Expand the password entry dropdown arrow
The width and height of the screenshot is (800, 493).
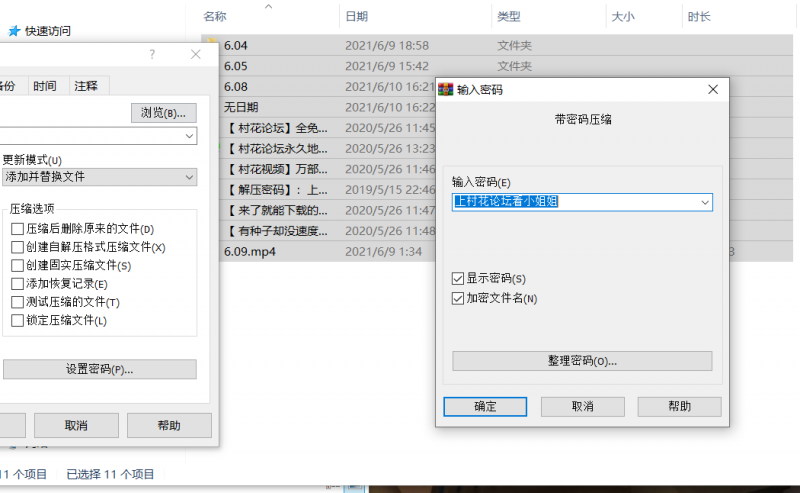pos(704,202)
